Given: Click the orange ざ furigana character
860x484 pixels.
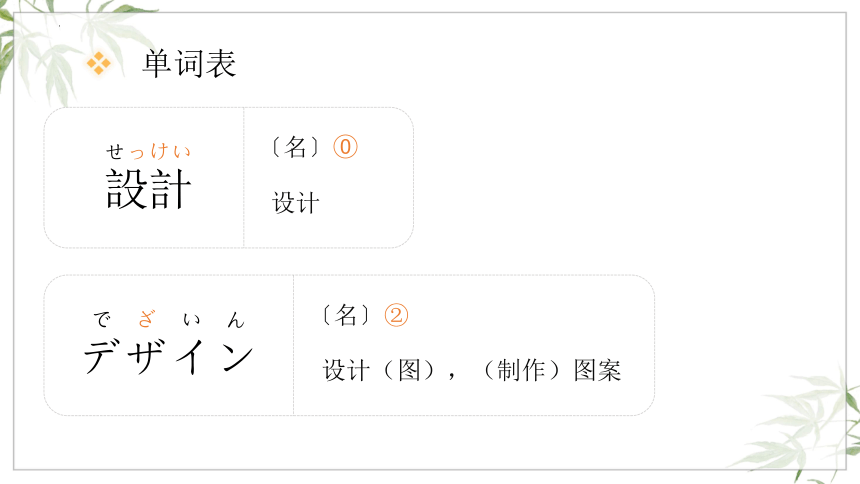Looking at the screenshot, I should (x=146, y=319).
